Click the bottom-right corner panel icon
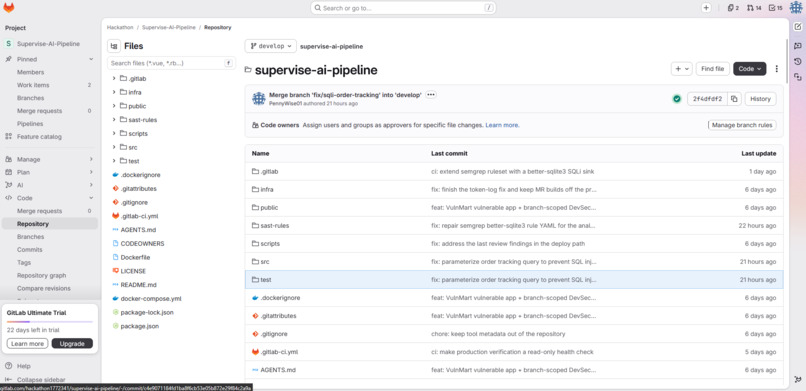806x391 pixels. pyautogui.click(x=797, y=380)
